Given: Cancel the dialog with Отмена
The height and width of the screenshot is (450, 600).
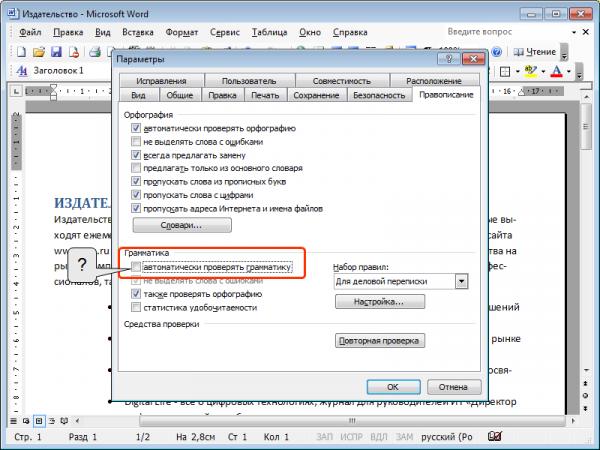Looking at the screenshot, I should (454, 387).
